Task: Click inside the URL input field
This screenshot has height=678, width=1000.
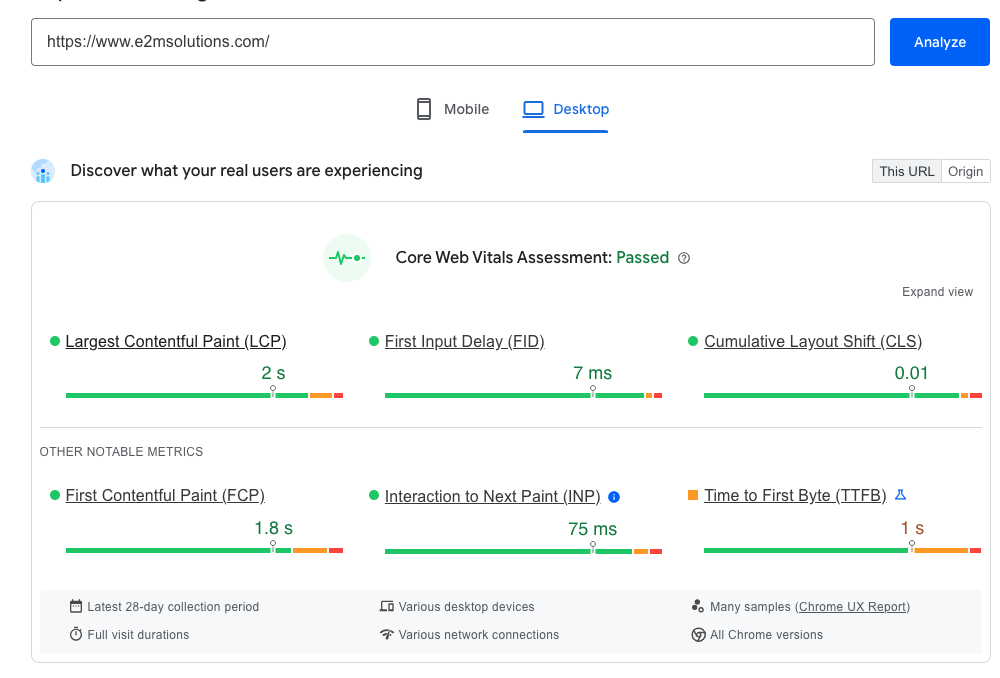Action: tap(452, 42)
